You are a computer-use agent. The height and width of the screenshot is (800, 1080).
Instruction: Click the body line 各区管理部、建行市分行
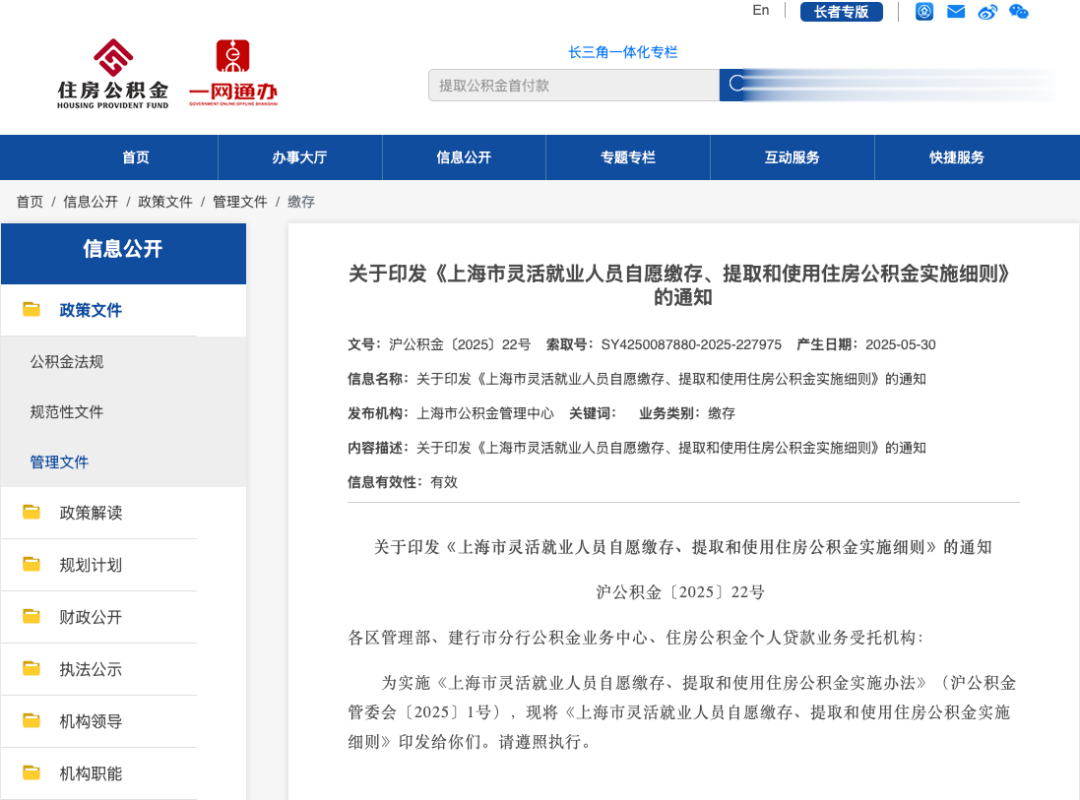coord(635,637)
